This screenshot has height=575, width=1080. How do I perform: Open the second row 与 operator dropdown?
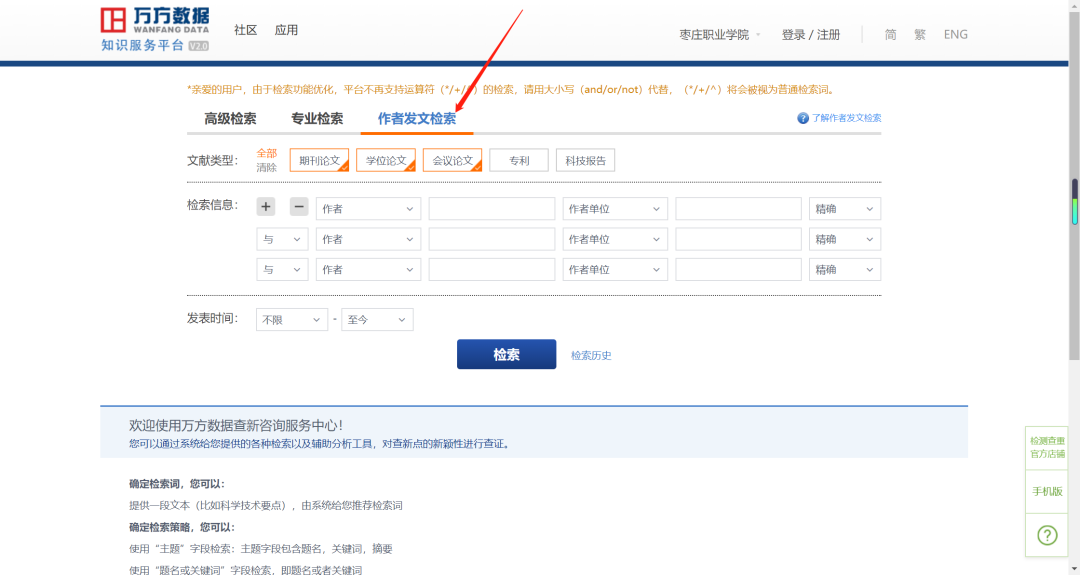click(282, 239)
